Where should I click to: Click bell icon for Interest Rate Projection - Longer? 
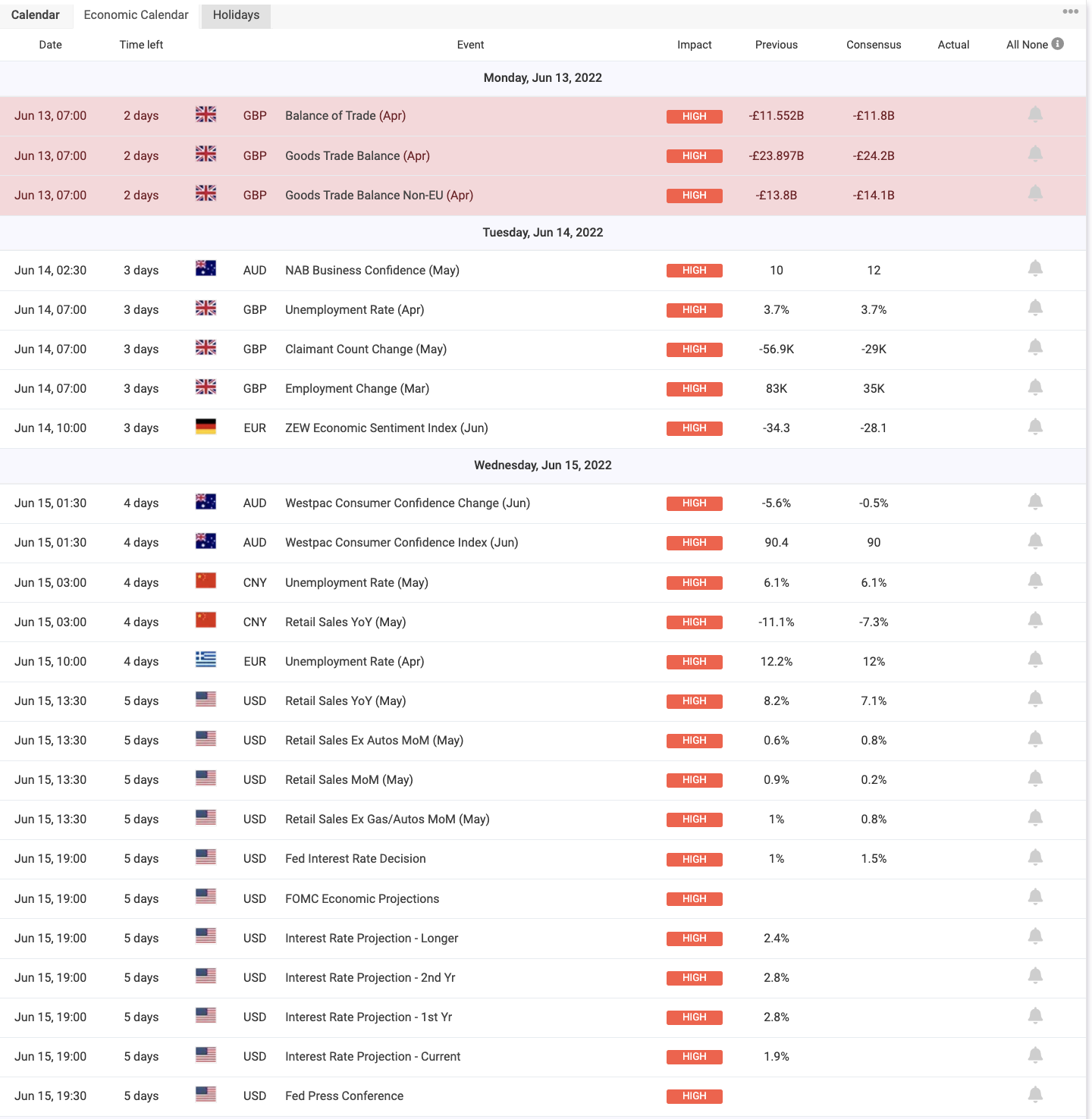tap(1035, 936)
